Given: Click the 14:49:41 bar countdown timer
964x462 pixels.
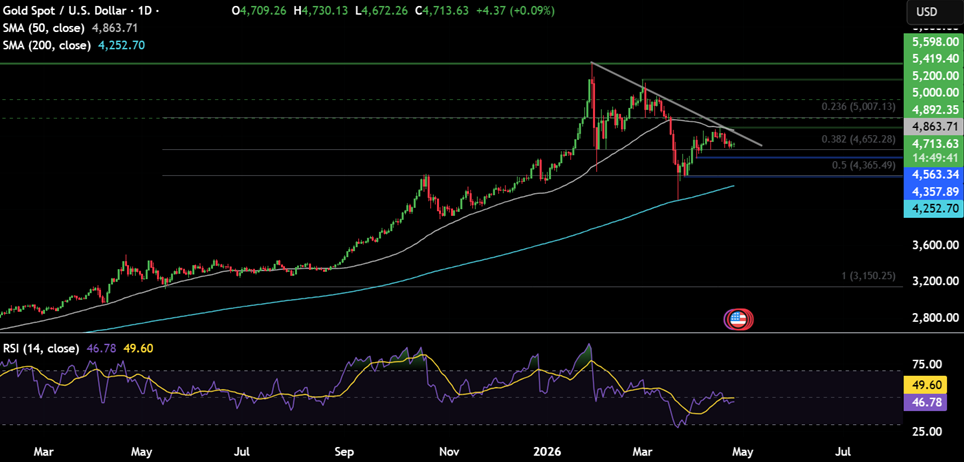Looking at the screenshot, I should (932, 158).
